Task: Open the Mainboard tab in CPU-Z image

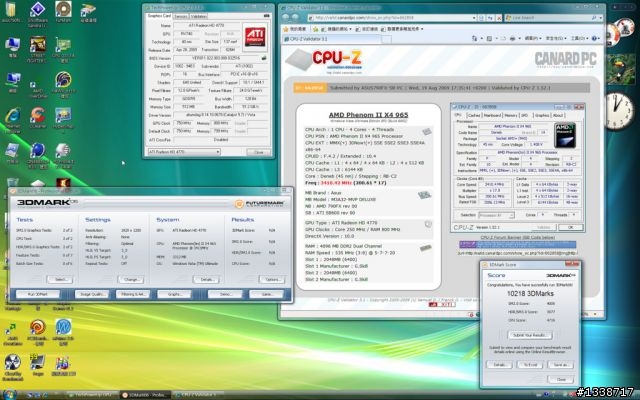Action: [492, 116]
